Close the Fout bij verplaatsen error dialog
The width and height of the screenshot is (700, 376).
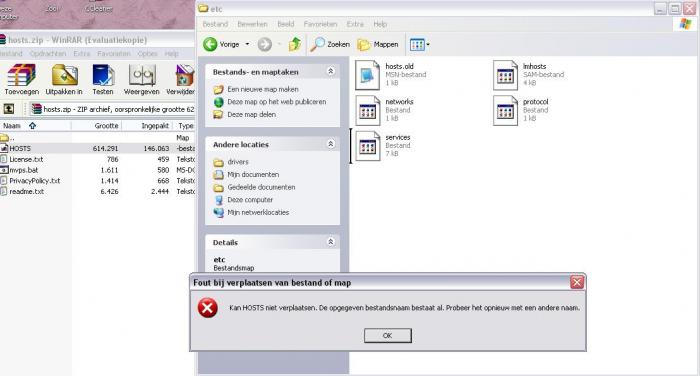[x=577, y=282]
